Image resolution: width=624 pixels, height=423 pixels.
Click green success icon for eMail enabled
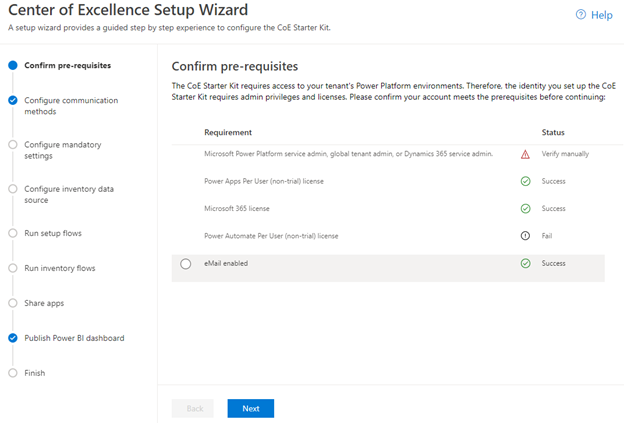pos(525,263)
